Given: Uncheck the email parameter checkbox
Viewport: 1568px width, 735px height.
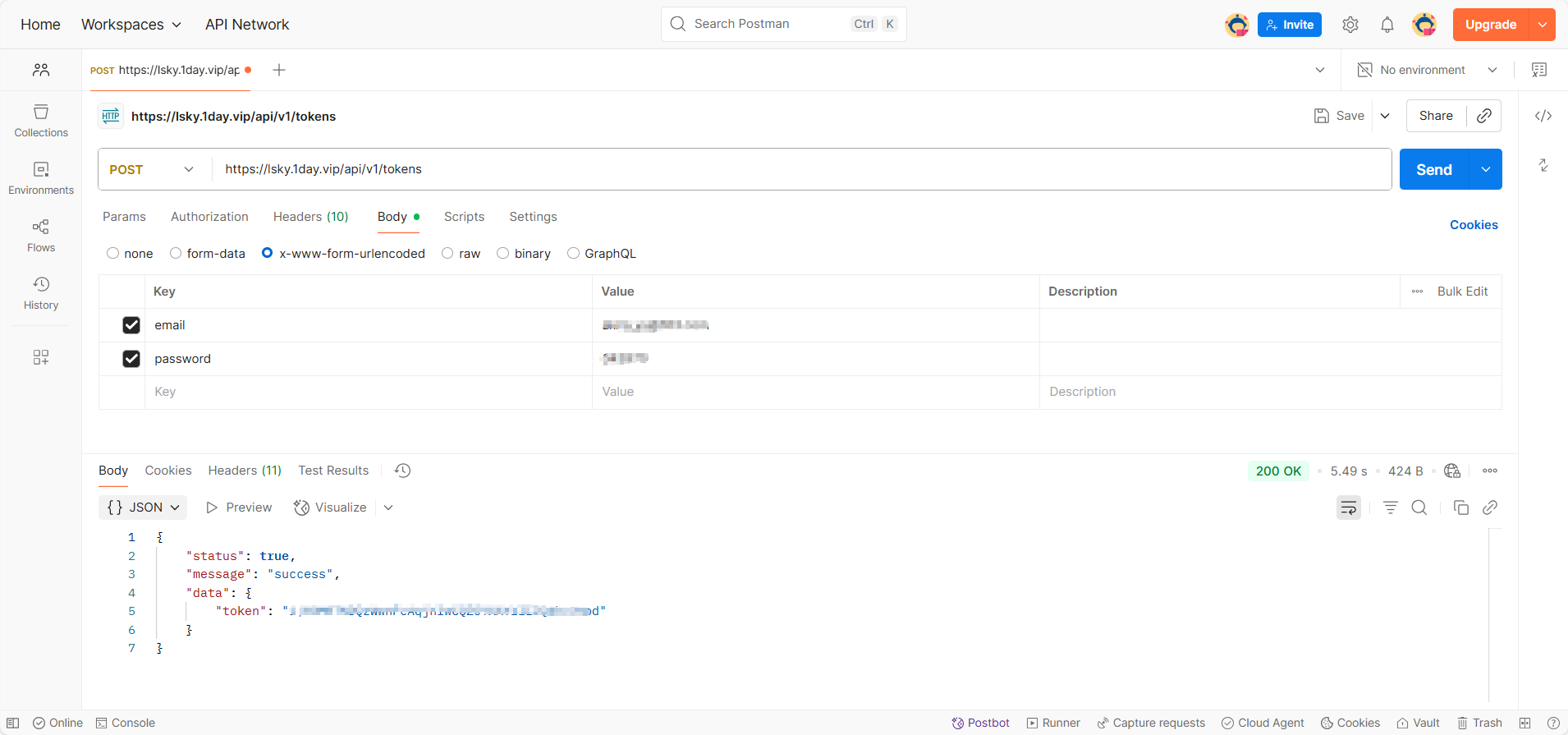Looking at the screenshot, I should coord(131,325).
